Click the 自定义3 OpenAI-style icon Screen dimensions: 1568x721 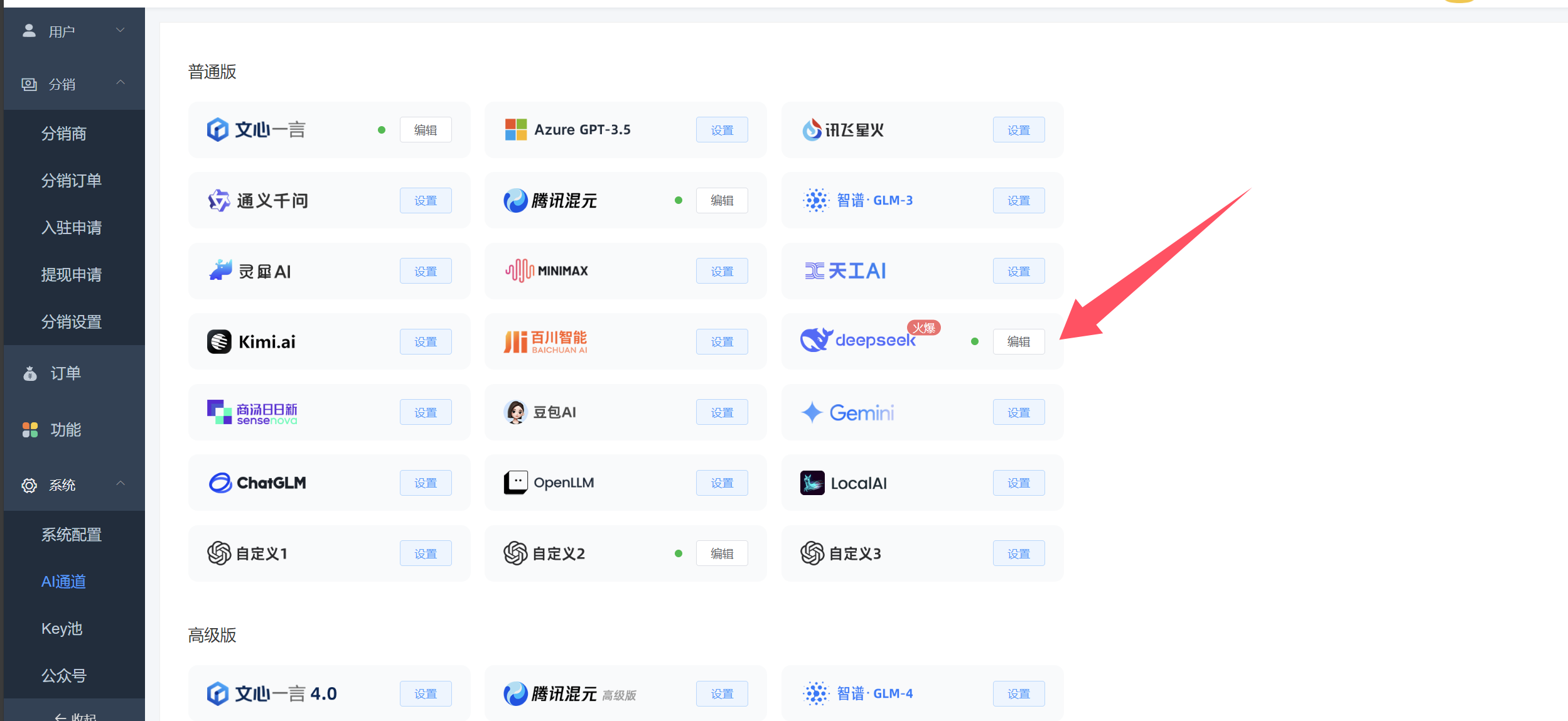pyautogui.click(x=812, y=553)
